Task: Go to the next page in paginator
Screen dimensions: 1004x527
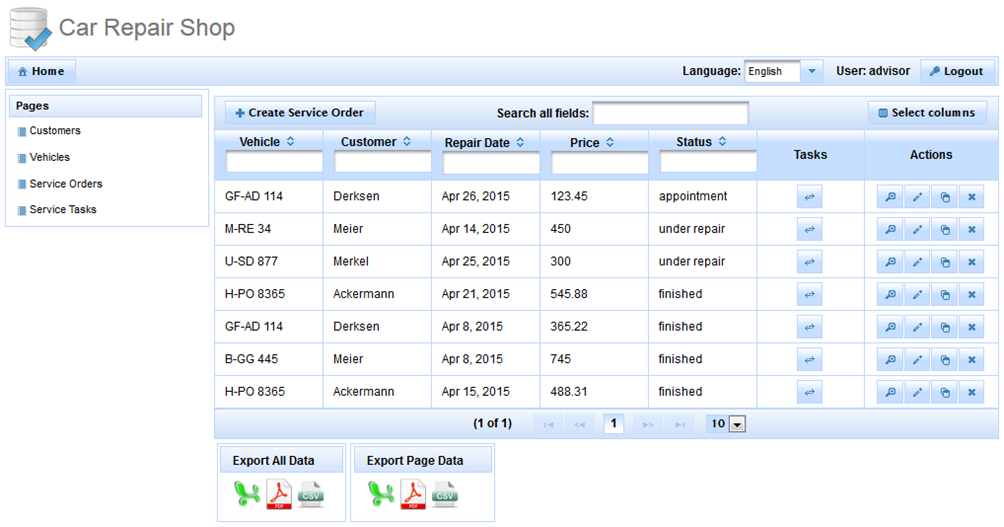Action: click(x=647, y=424)
